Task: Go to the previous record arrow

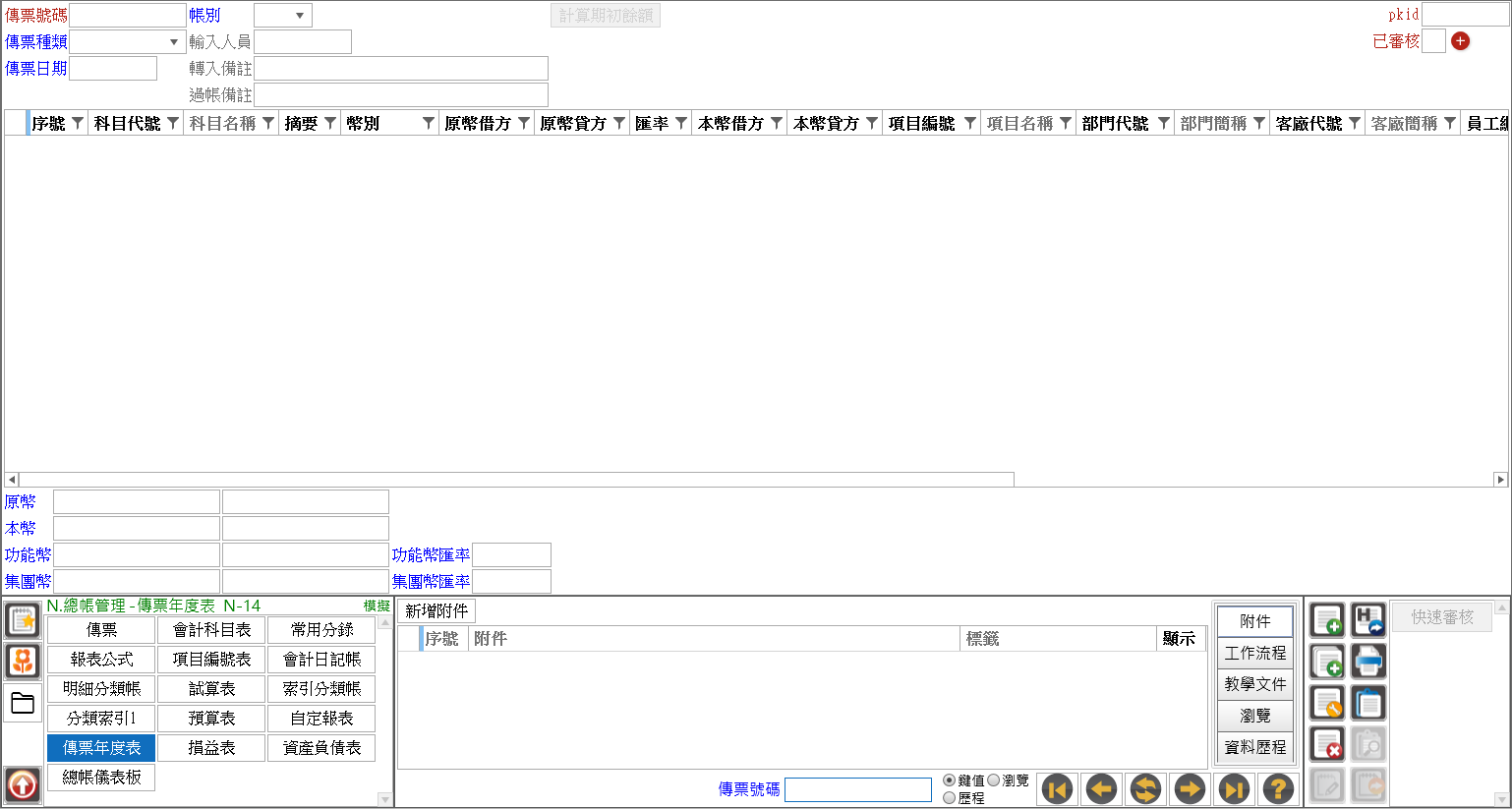Action: click(1102, 788)
